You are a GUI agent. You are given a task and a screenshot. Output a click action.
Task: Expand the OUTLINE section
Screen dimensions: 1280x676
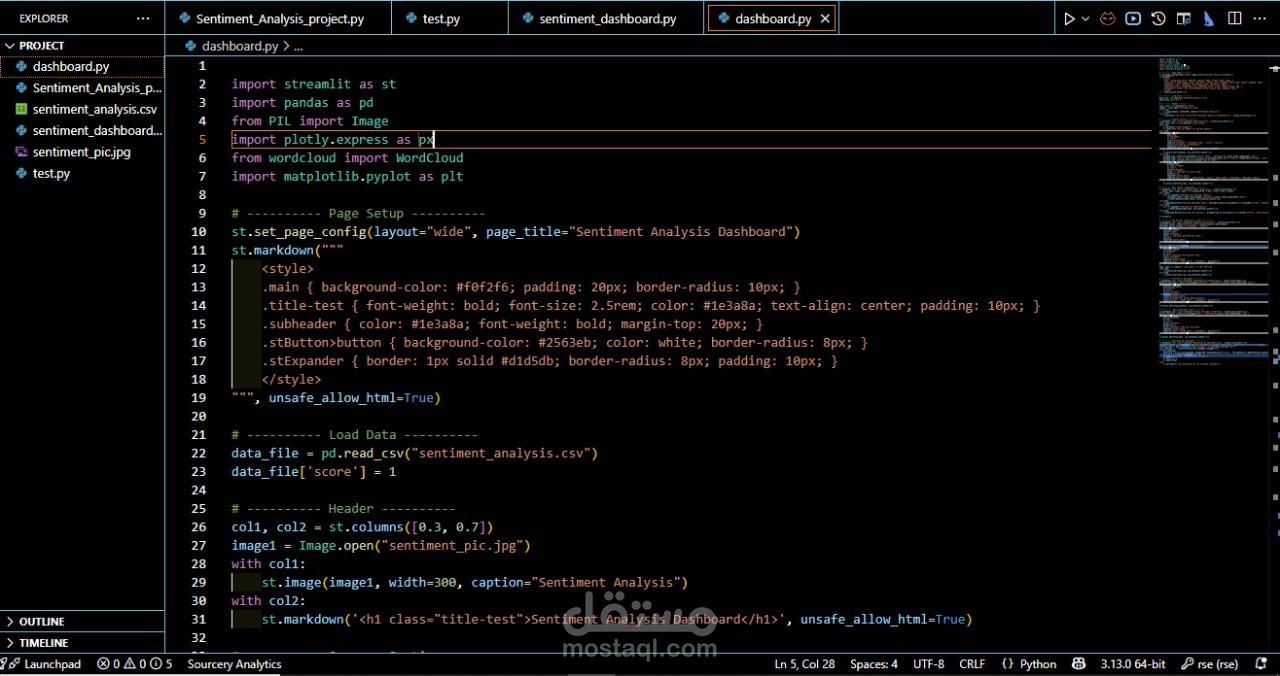pos(42,622)
